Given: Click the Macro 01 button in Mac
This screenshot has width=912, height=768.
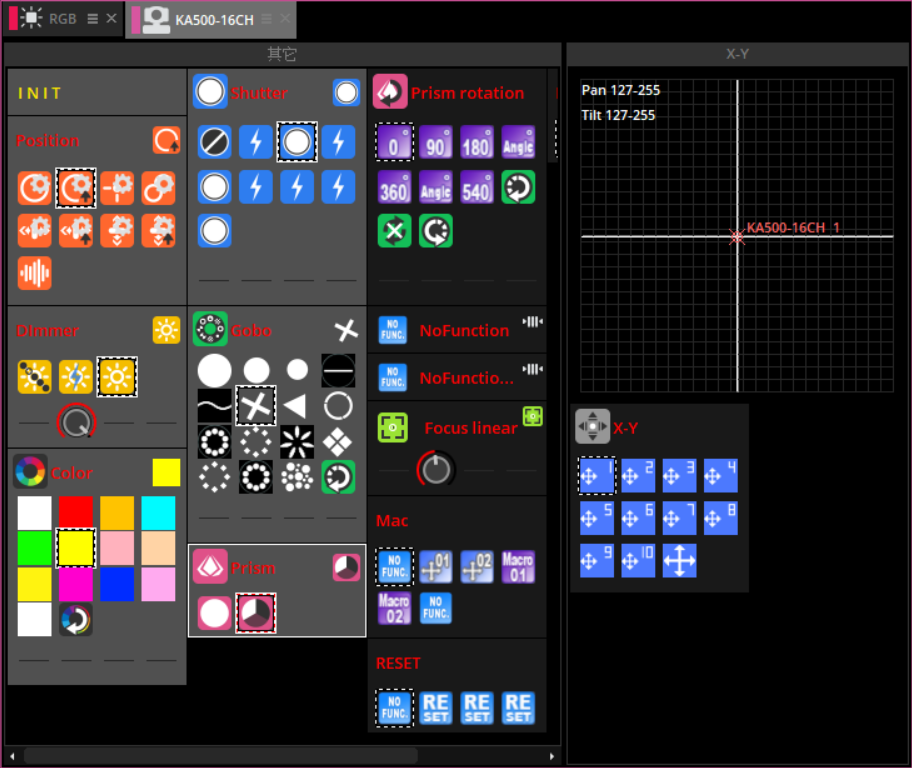Looking at the screenshot, I should [x=518, y=567].
